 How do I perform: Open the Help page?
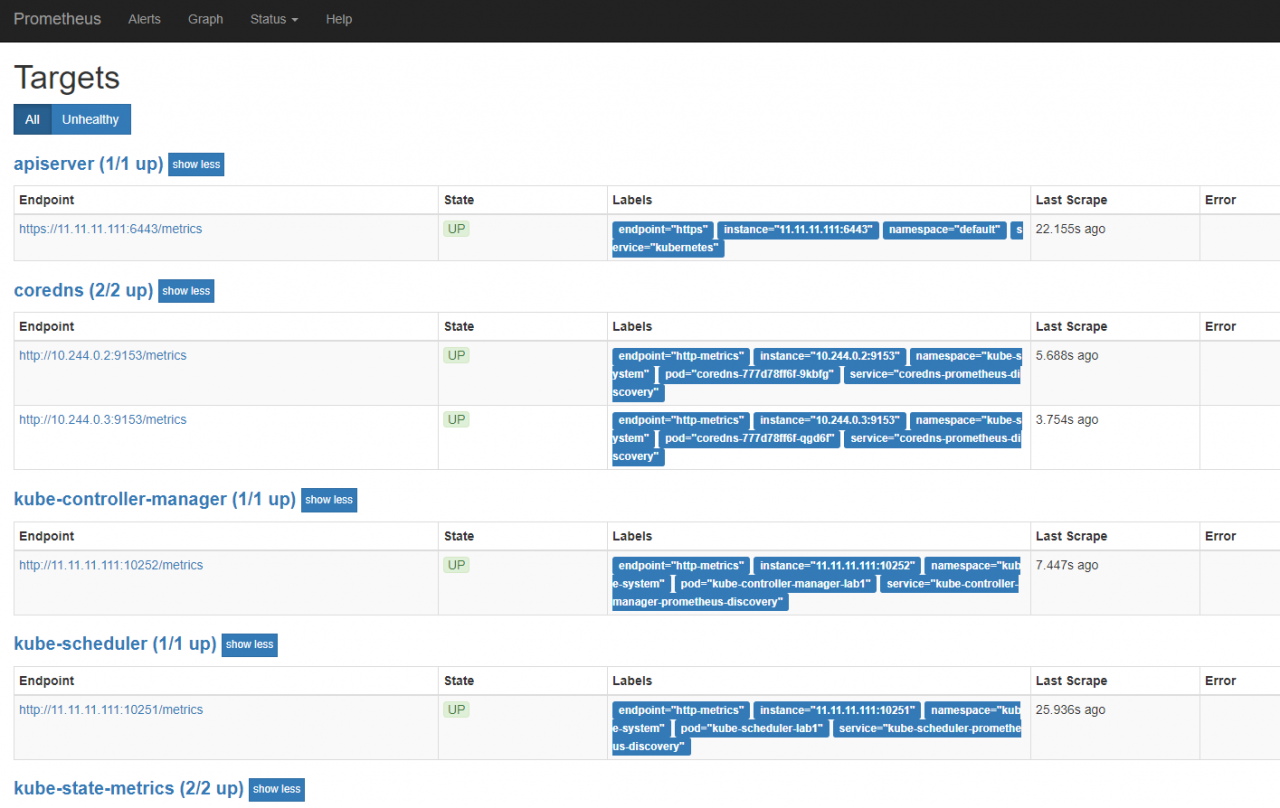click(x=339, y=19)
